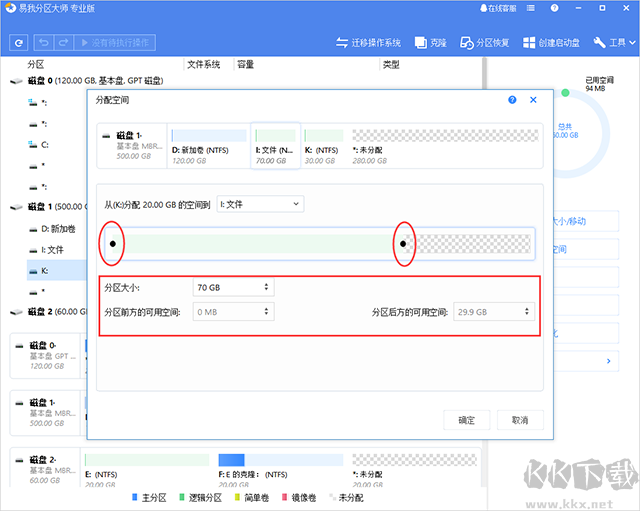The width and height of the screenshot is (640, 511).
Task: Click left handle of partition size slider
Action: 113,244
